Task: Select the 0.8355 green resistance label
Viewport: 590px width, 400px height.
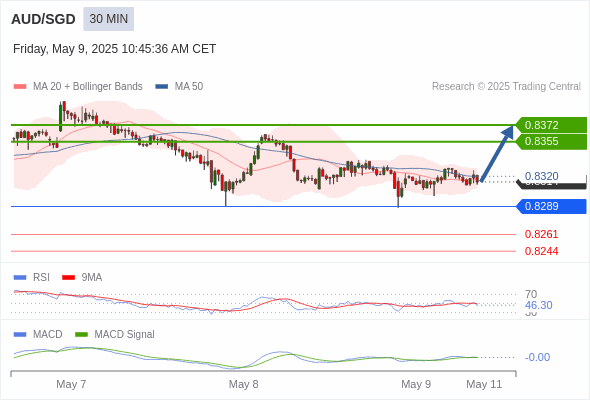Action: (551, 141)
